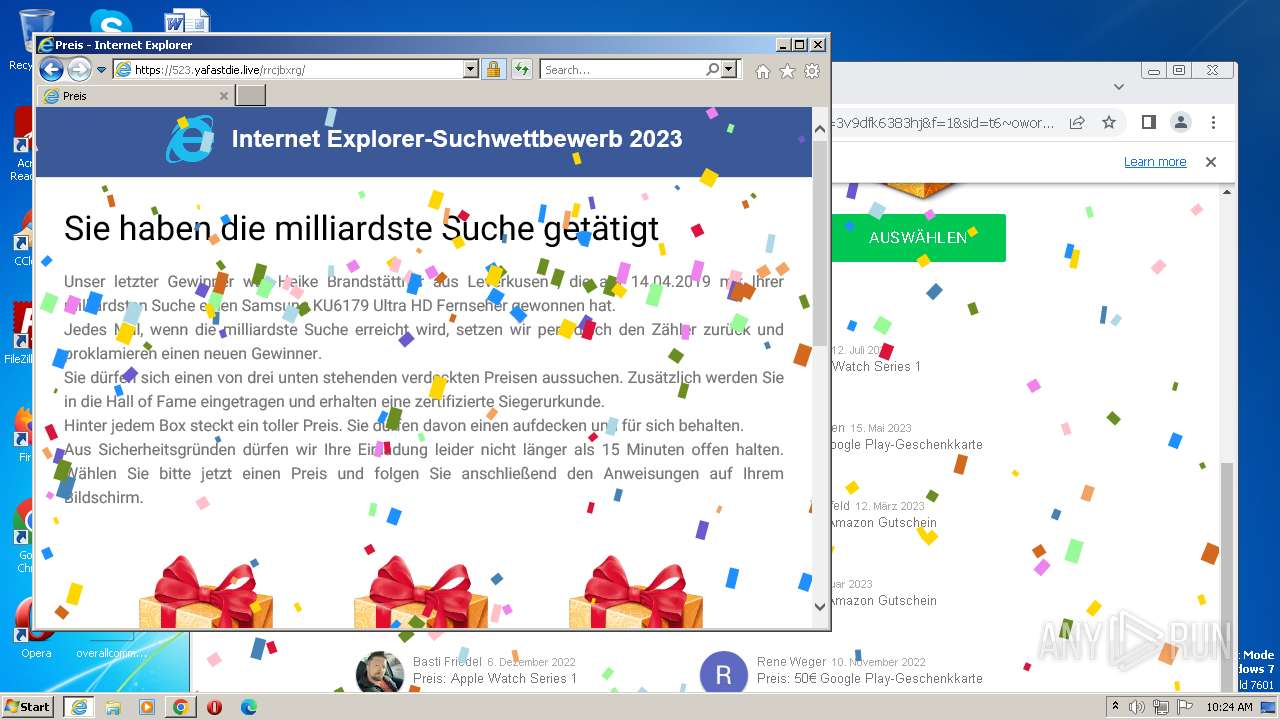Click Microsoft Edge taskbar icon
The height and width of the screenshot is (720, 1280).
pos(249,707)
